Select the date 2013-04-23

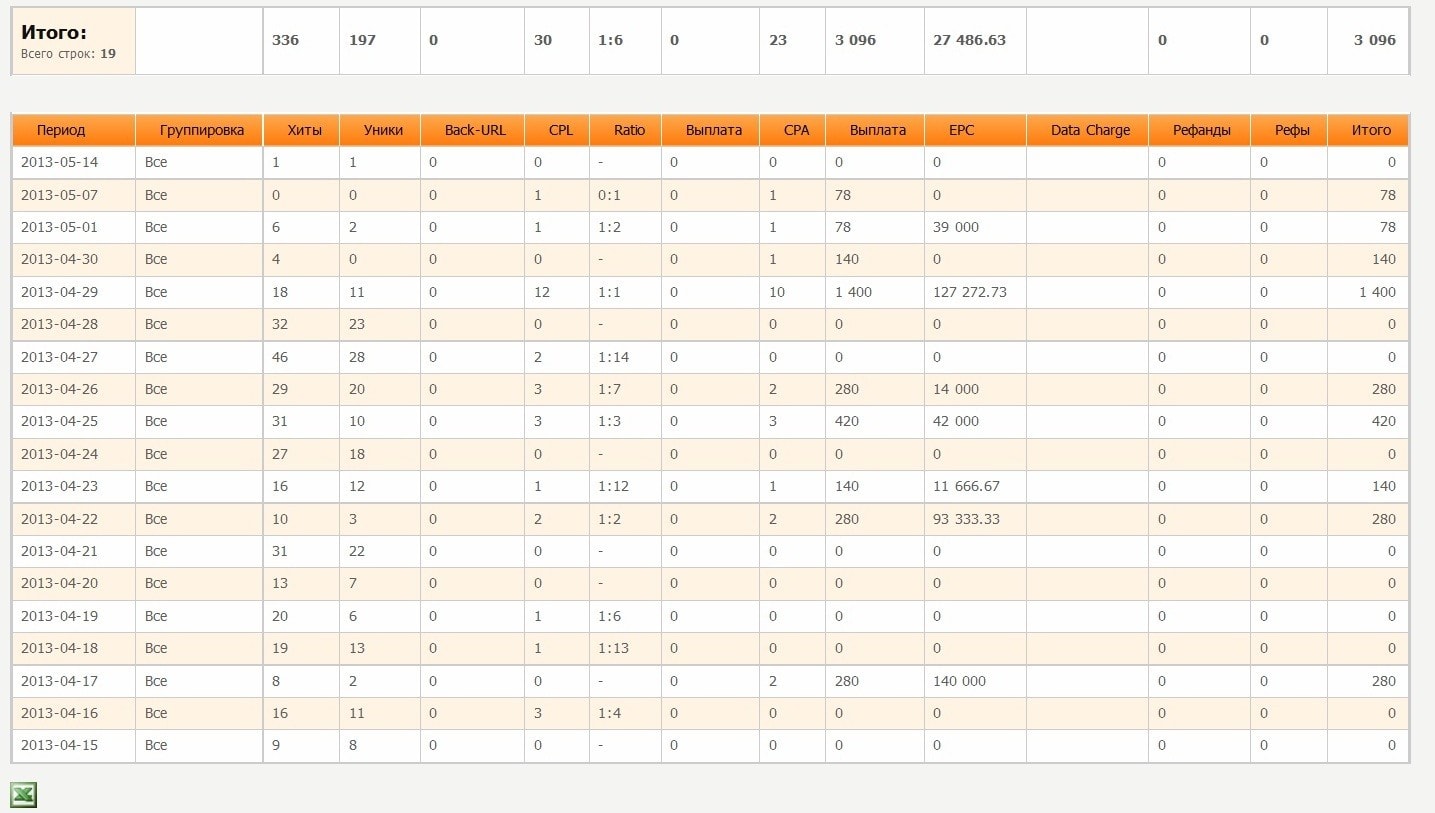pos(59,486)
